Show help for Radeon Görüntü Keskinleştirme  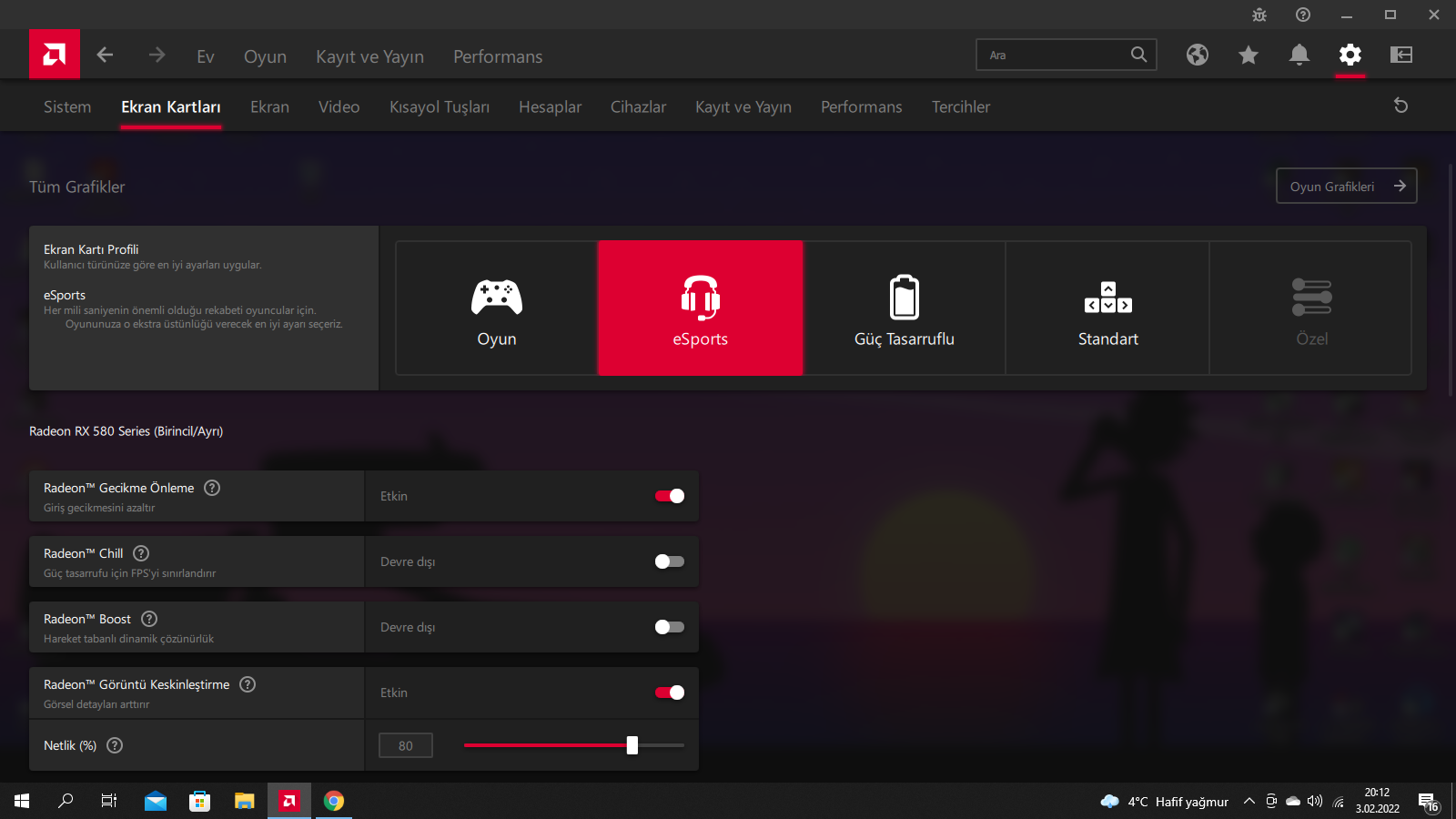click(248, 684)
